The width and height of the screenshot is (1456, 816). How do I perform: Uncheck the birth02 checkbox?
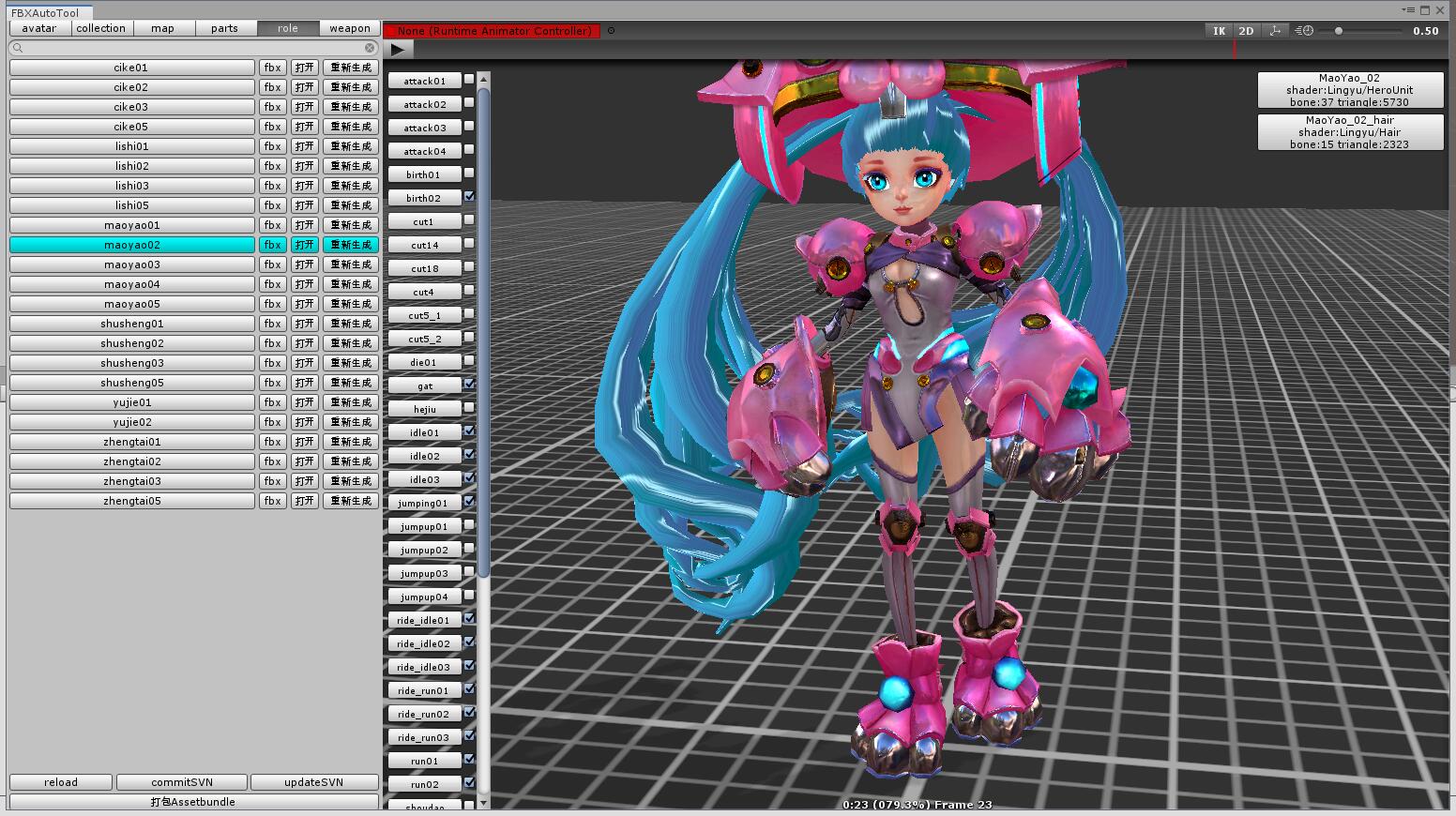click(469, 197)
